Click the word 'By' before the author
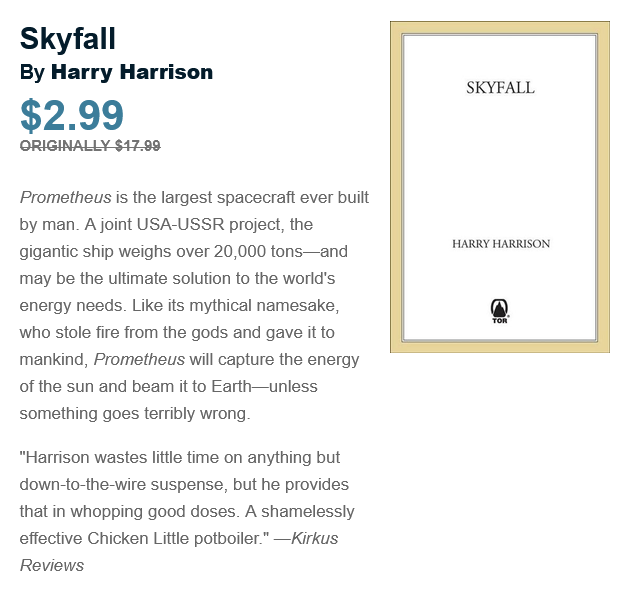 (32, 73)
